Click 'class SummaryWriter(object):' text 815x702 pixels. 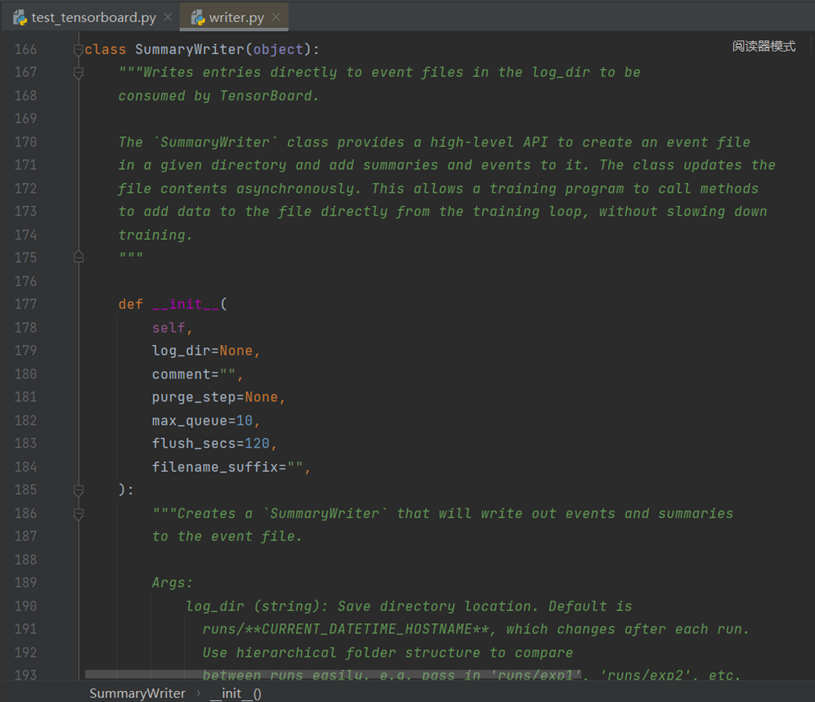tap(202, 49)
